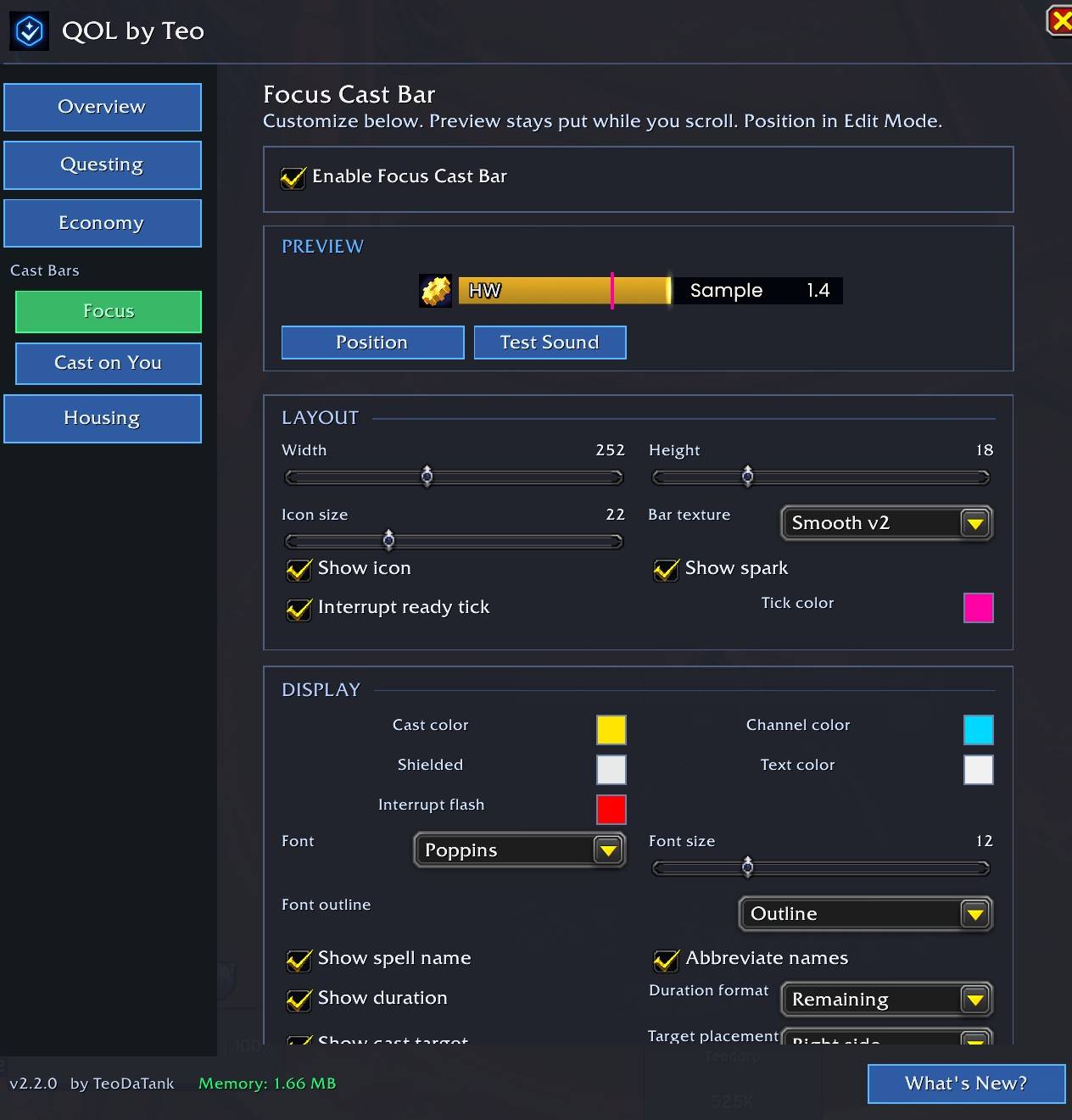This screenshot has height=1120, width=1072.
Task: Close the QOL by Teo window
Action: coord(1060,20)
